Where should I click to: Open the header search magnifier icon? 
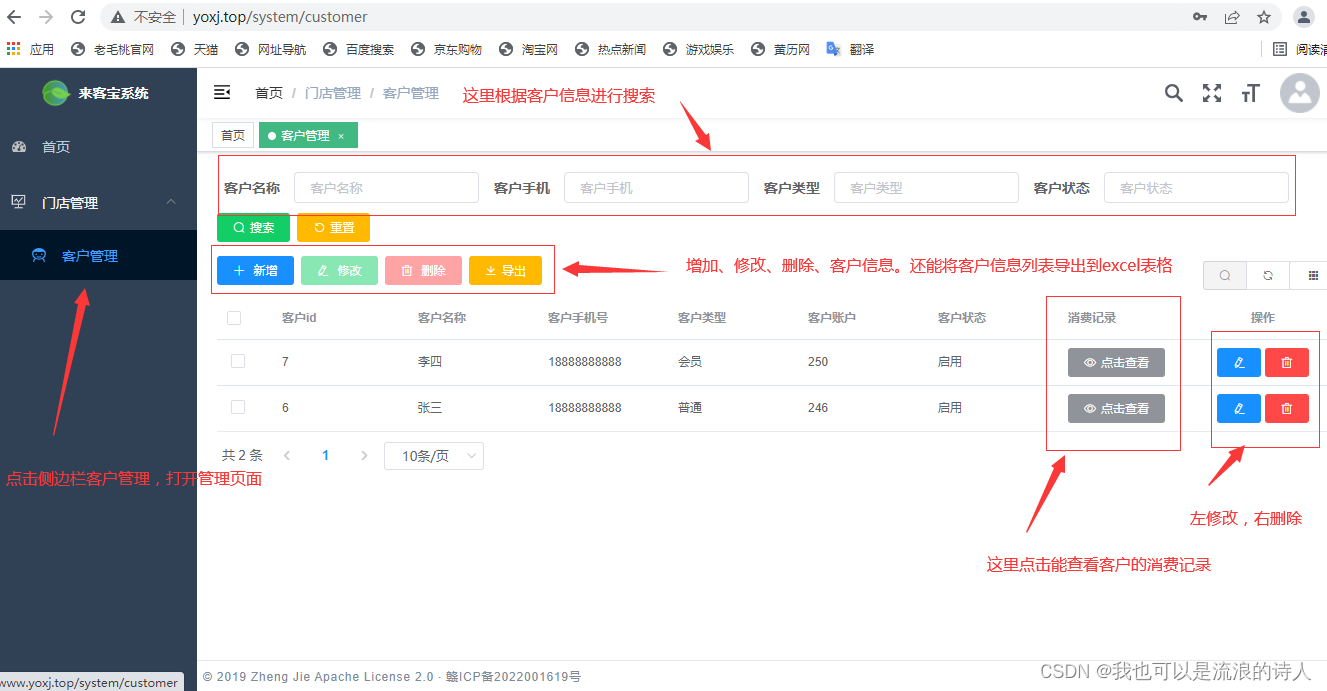pyautogui.click(x=1174, y=92)
